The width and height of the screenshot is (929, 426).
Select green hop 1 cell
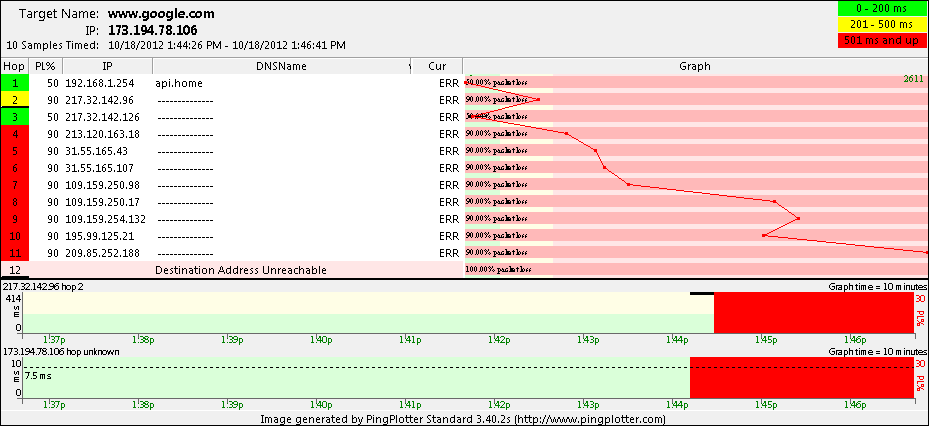click(x=14, y=83)
